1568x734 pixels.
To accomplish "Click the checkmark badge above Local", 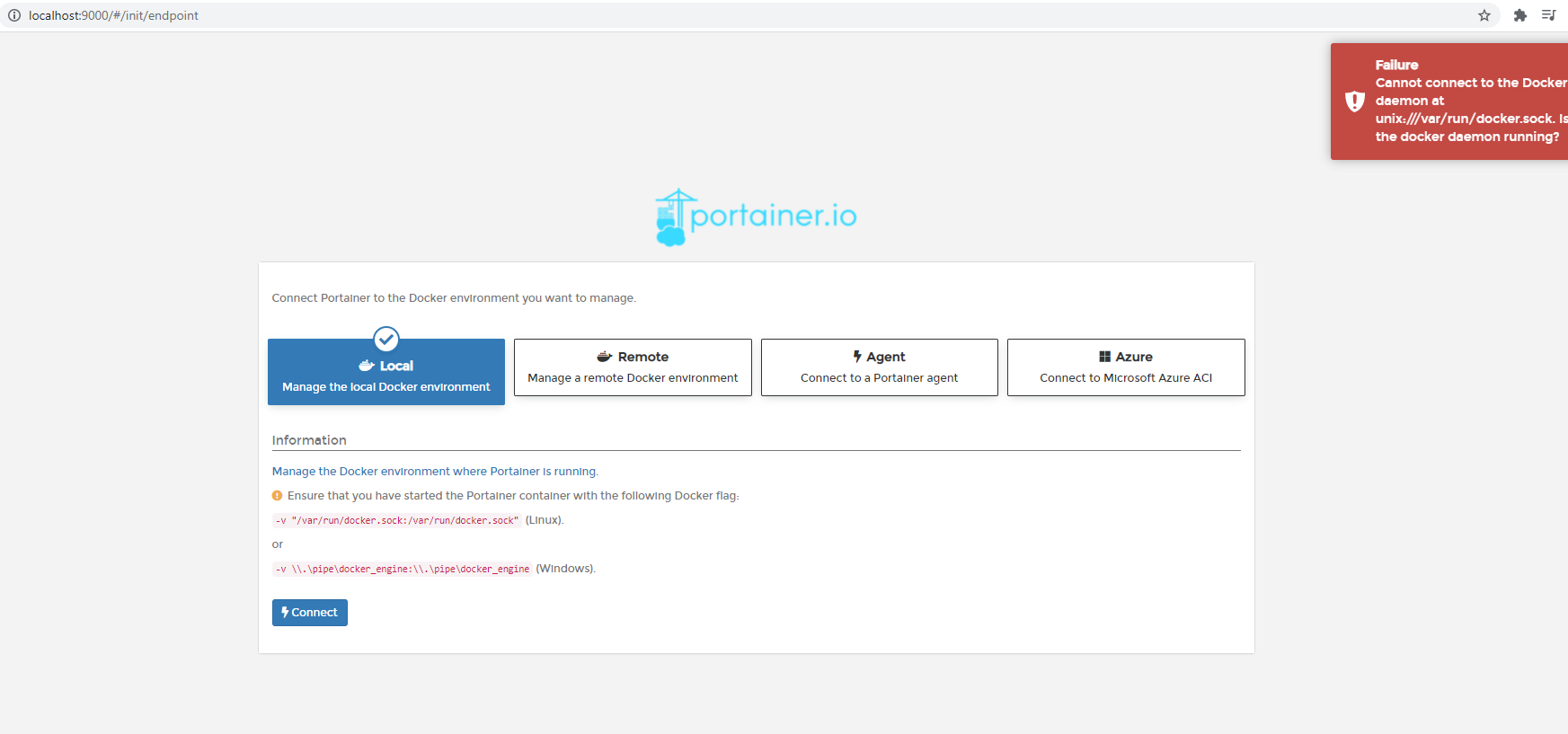I will (x=386, y=339).
